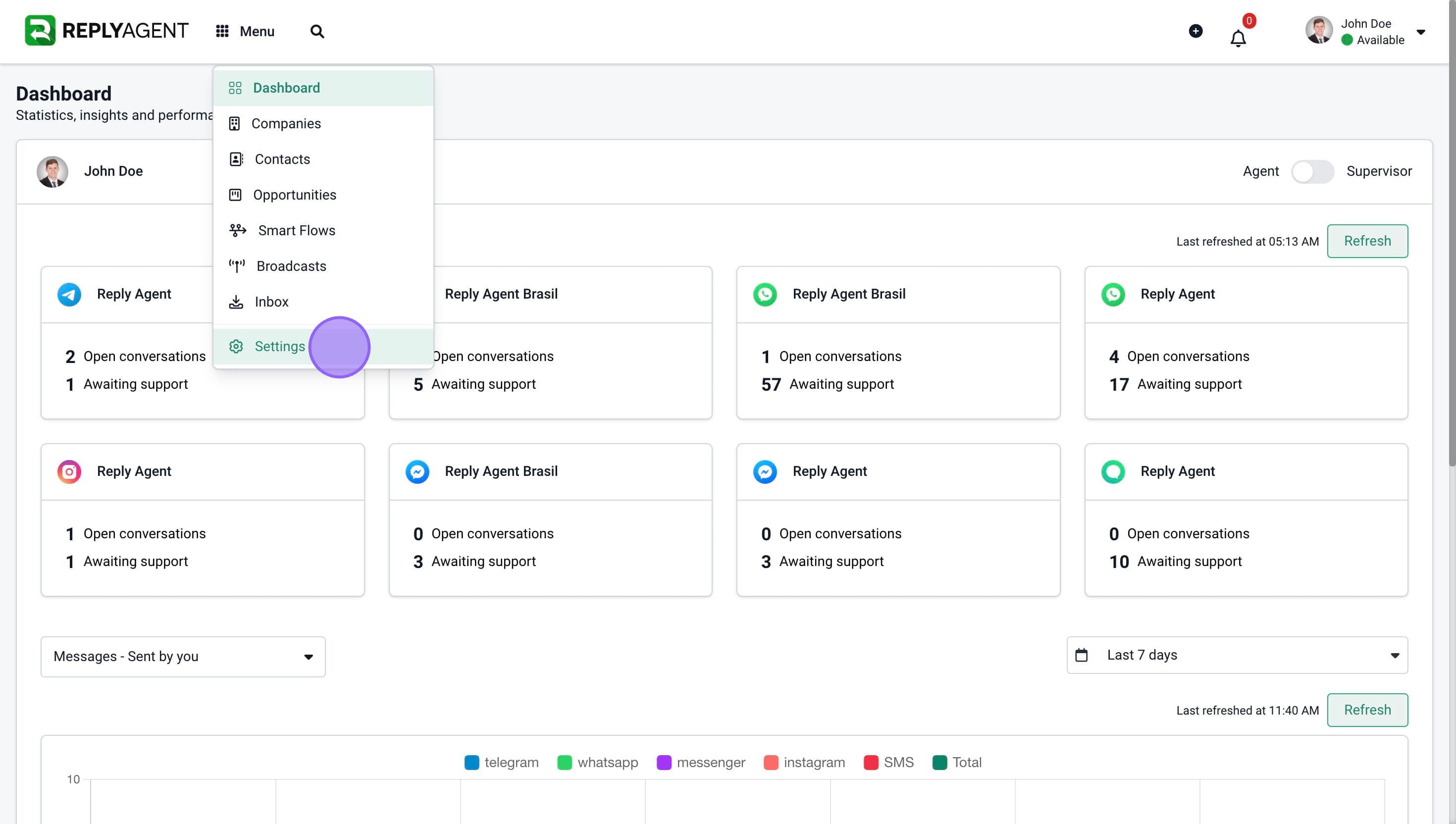The height and width of the screenshot is (824, 1456).
Task: Refresh the messages chart
Action: pos(1367,710)
